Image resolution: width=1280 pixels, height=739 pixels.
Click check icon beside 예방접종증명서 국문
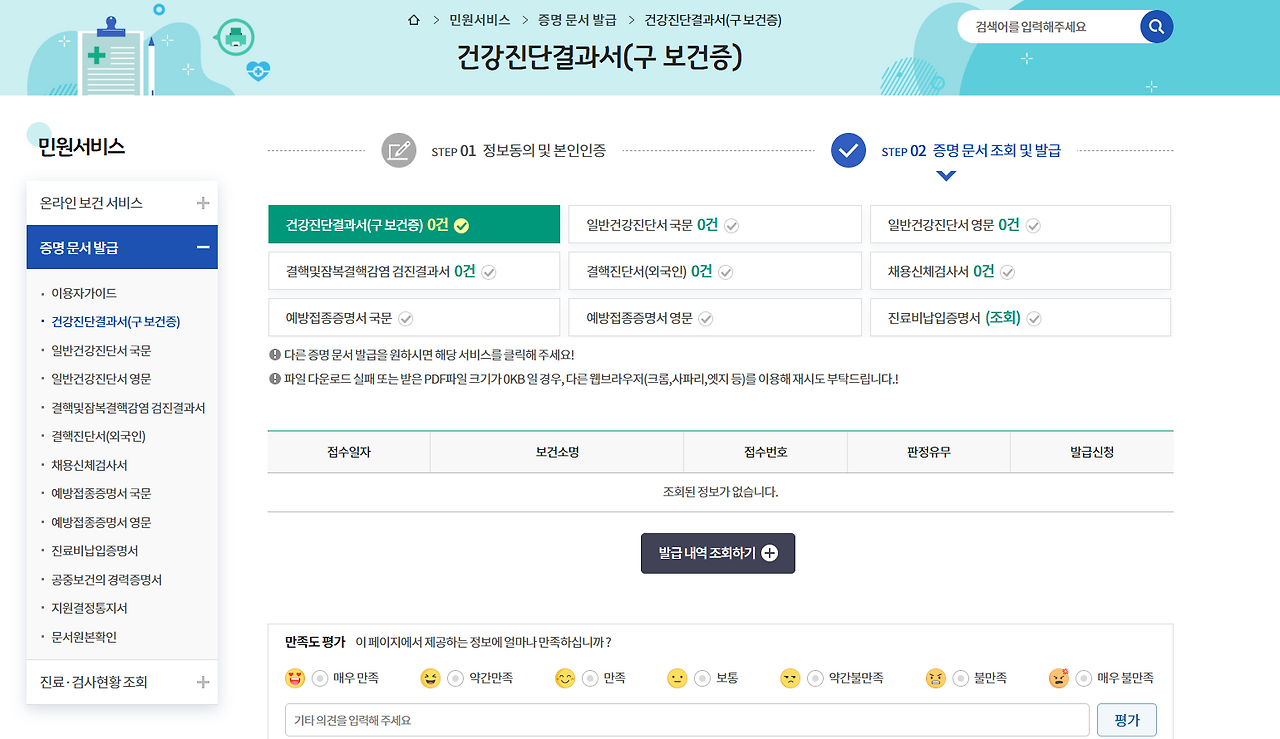406,319
